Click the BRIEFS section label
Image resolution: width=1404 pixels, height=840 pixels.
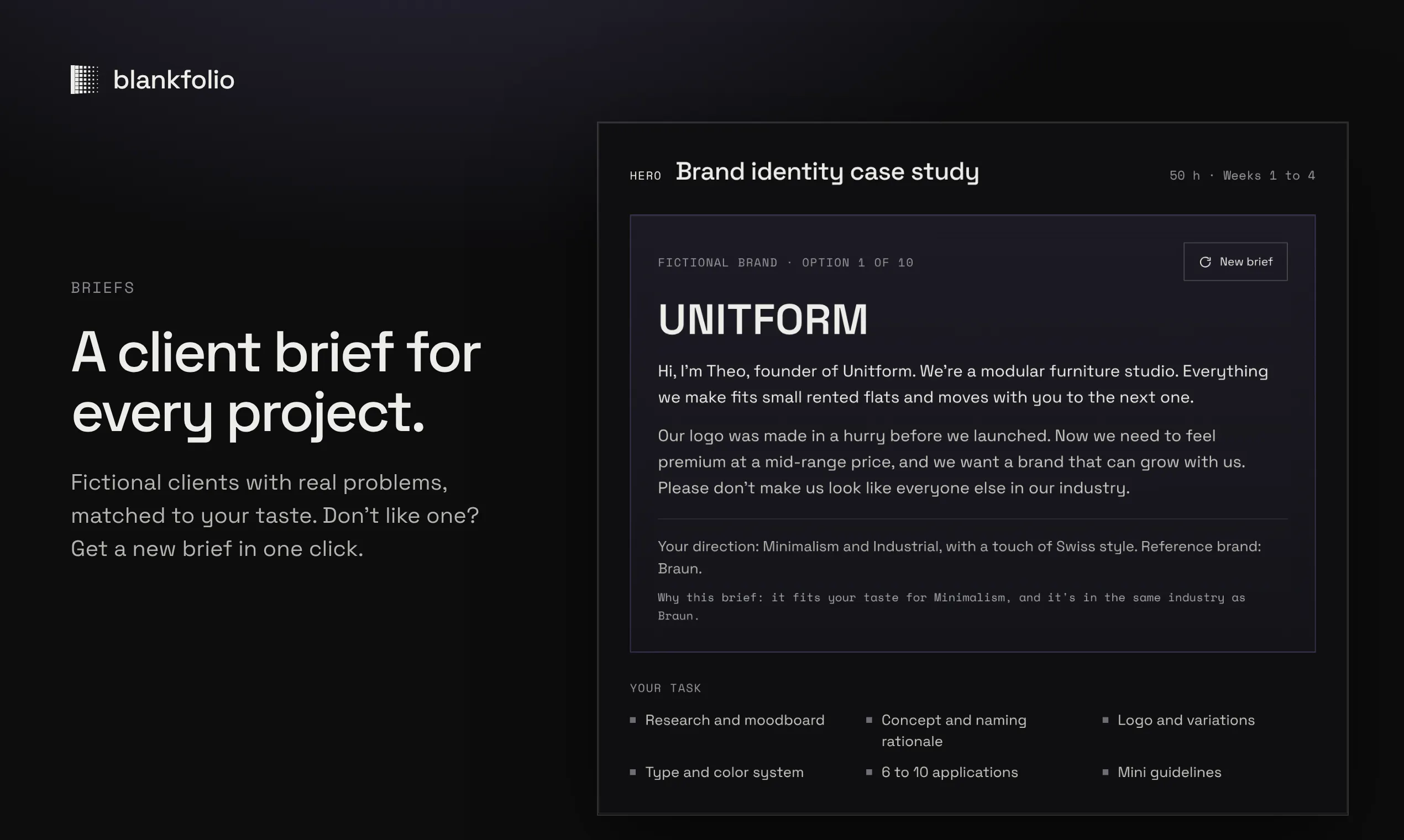[102, 287]
